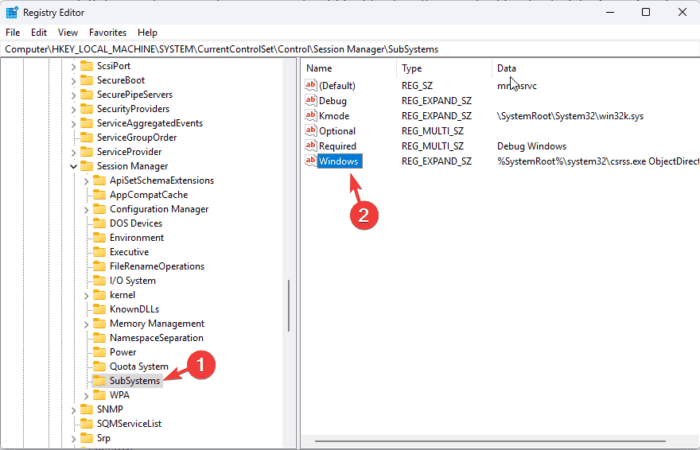Click the SecureBoot folder icon
Viewport: 700px width, 450px height.
[x=86, y=80]
